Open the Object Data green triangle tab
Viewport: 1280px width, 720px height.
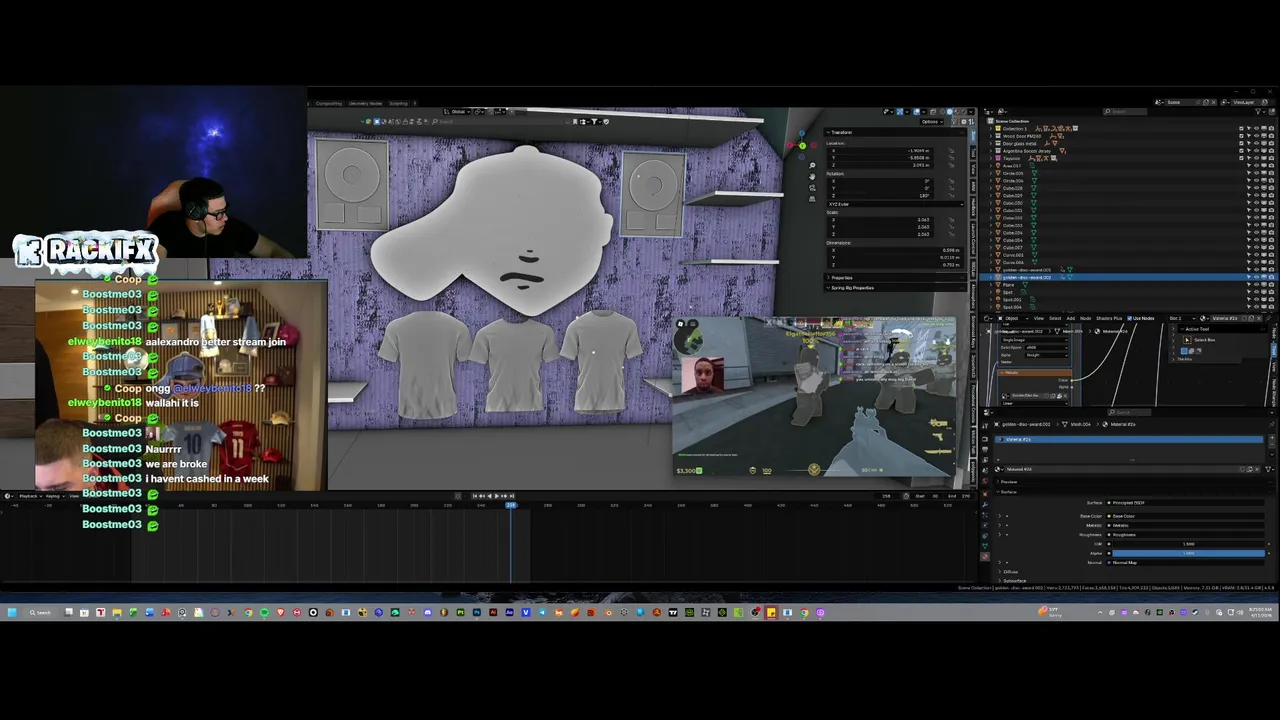[985, 546]
